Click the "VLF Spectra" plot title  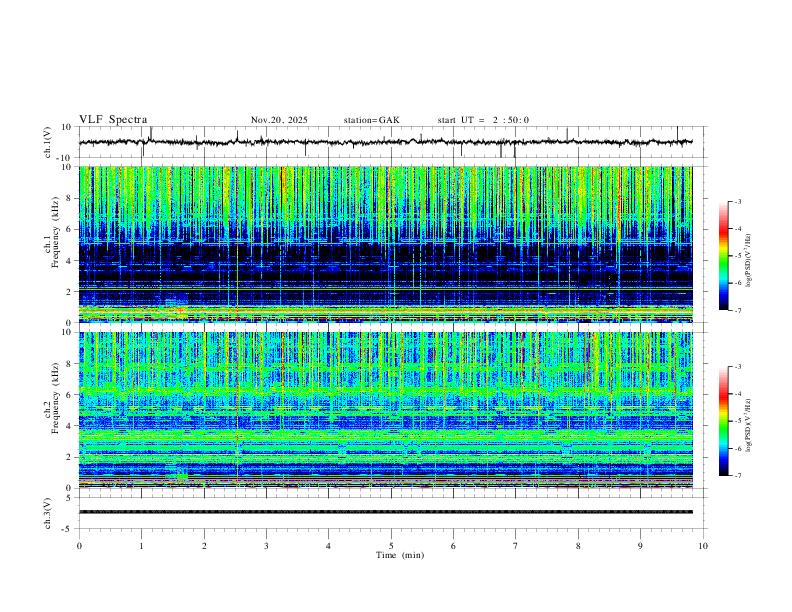pyautogui.click(x=113, y=120)
